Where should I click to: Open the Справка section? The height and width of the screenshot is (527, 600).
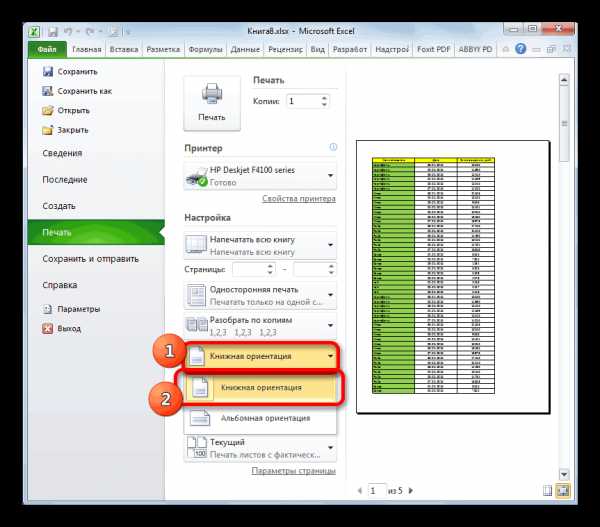[60, 285]
